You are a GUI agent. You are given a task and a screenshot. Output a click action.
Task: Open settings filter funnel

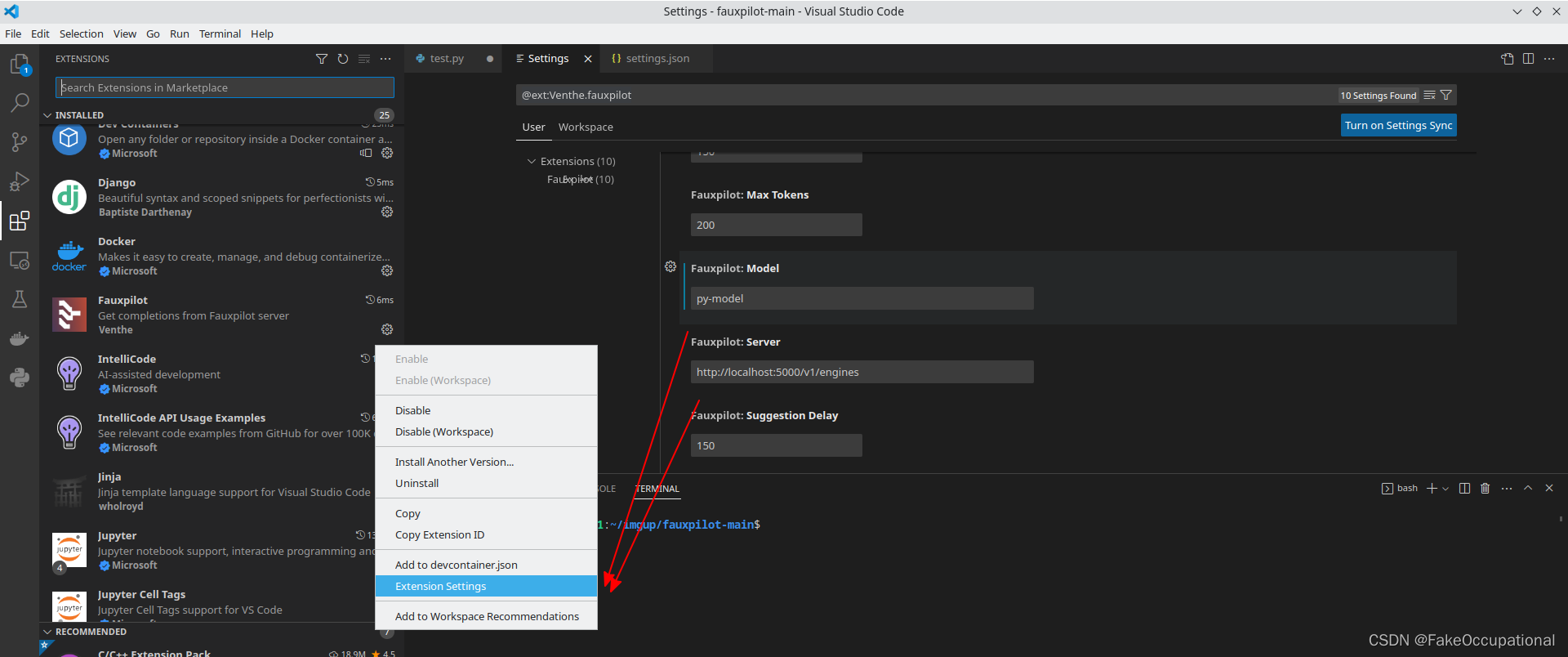(1446, 96)
